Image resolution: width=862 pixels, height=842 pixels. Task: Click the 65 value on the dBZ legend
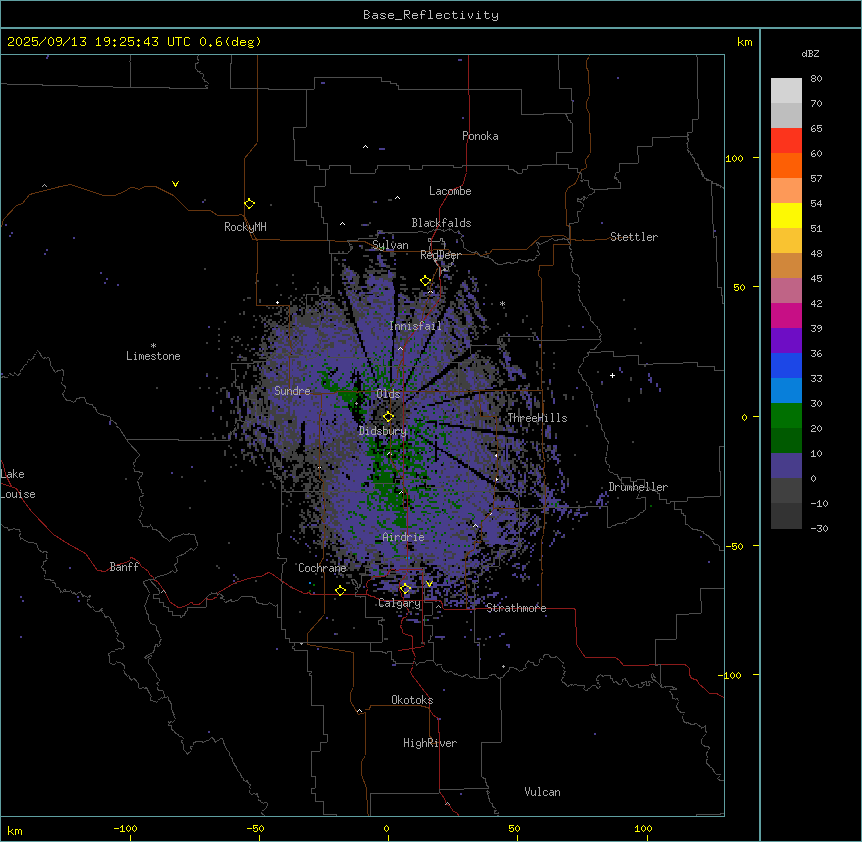[x=816, y=129]
